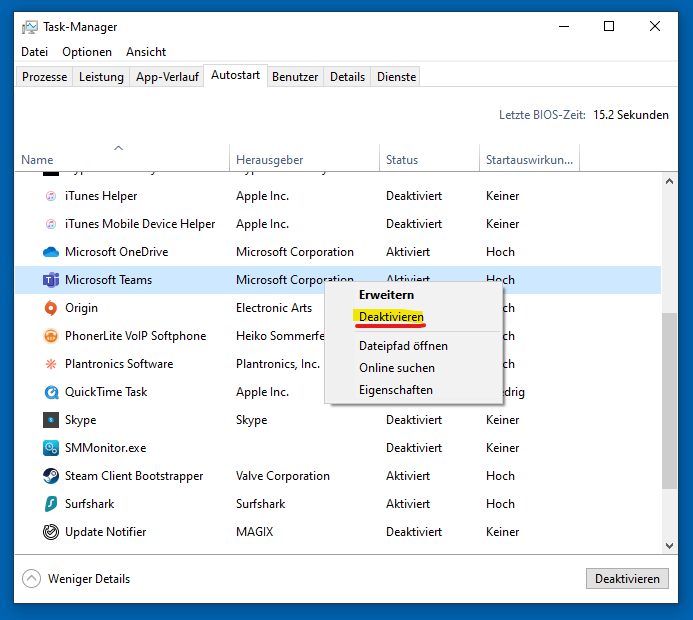Click the Task-Manager title bar icon

(30, 27)
